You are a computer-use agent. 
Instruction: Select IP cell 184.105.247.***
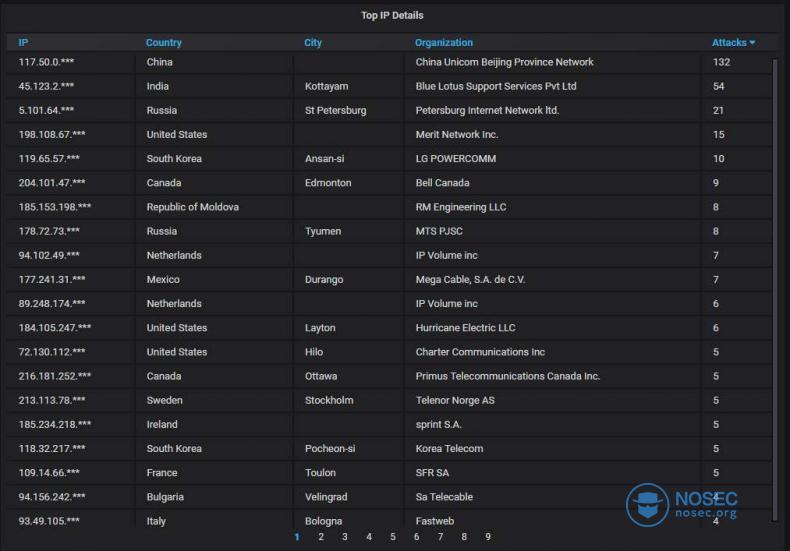pyautogui.click(x=55, y=328)
